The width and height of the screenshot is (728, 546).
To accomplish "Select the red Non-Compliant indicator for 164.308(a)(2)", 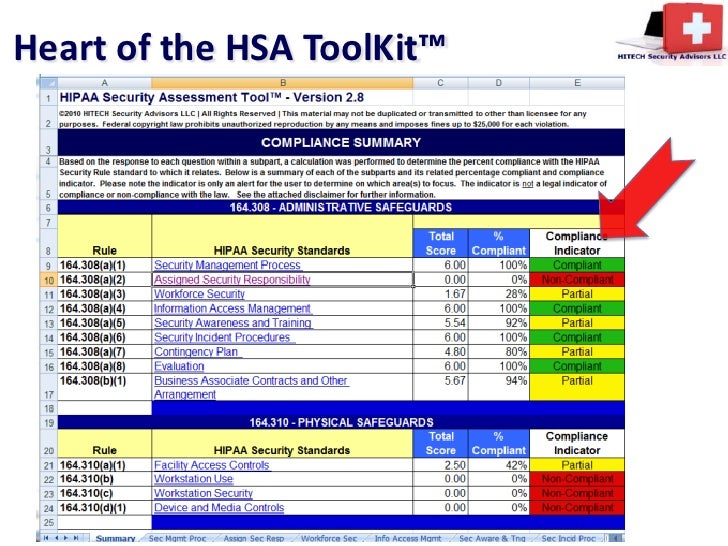I will click(577, 280).
